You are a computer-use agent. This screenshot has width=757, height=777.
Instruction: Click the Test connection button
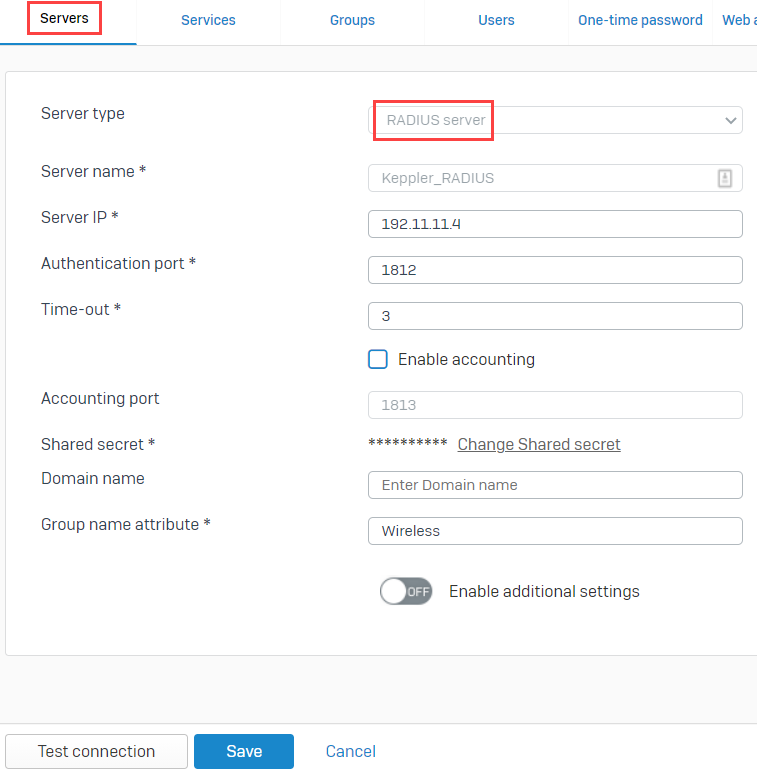97,751
